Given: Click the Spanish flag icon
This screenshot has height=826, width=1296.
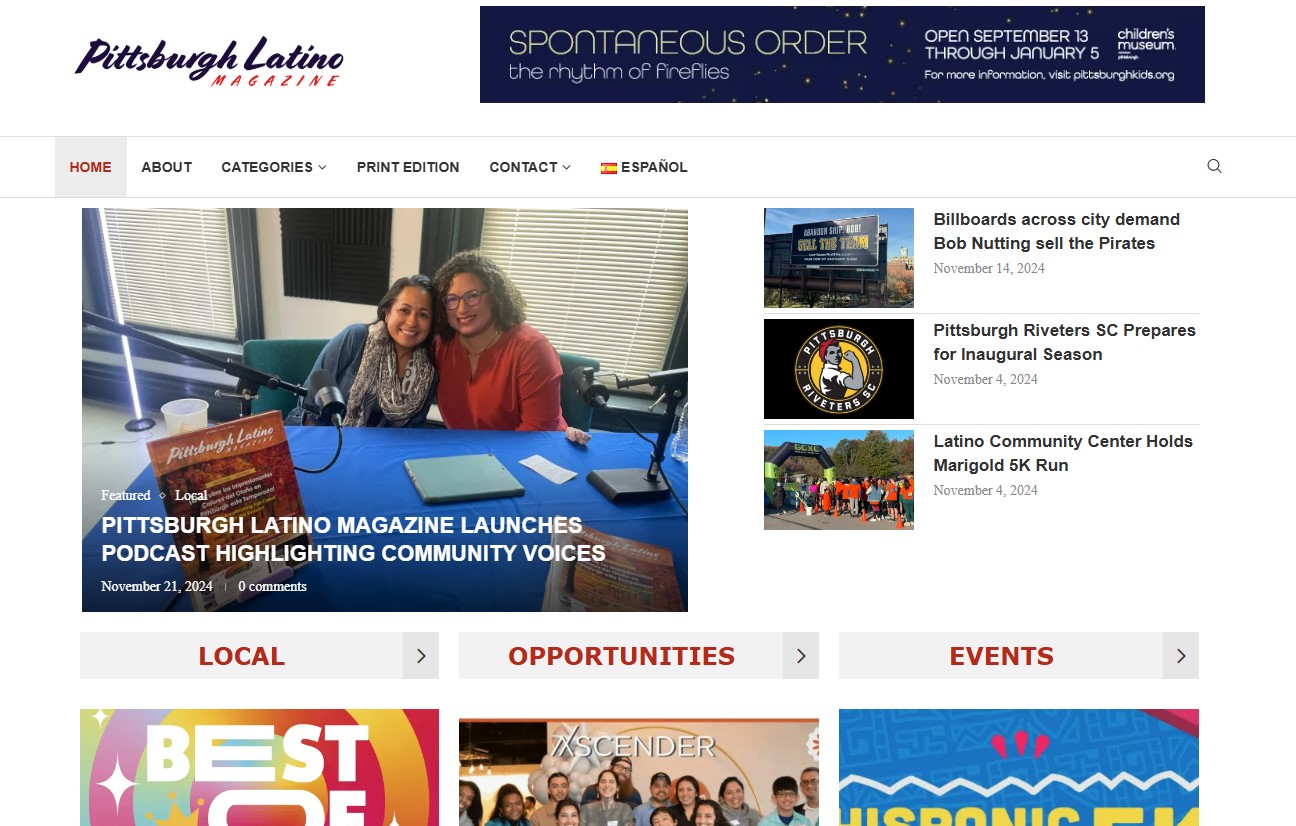Looking at the screenshot, I should (608, 168).
